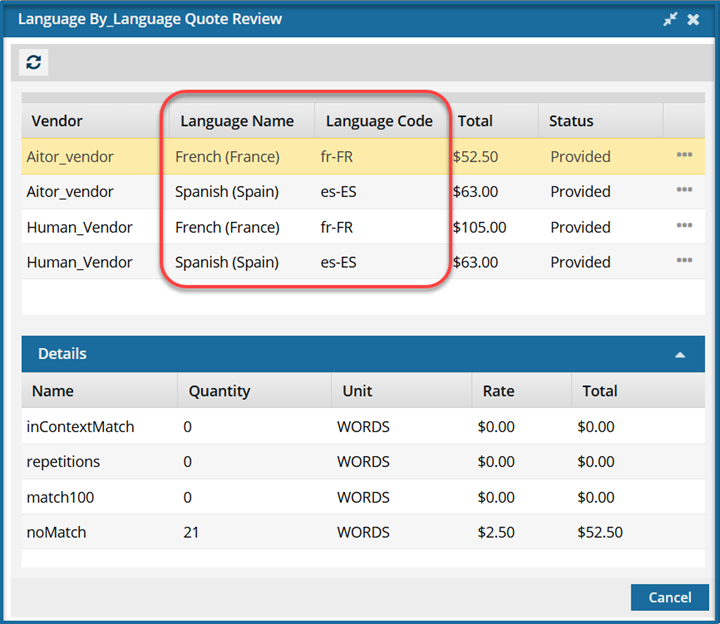Select Aitor_vendor Spanish (Spain) row
Image resolution: width=720 pixels, height=624 pixels.
(x=226, y=192)
